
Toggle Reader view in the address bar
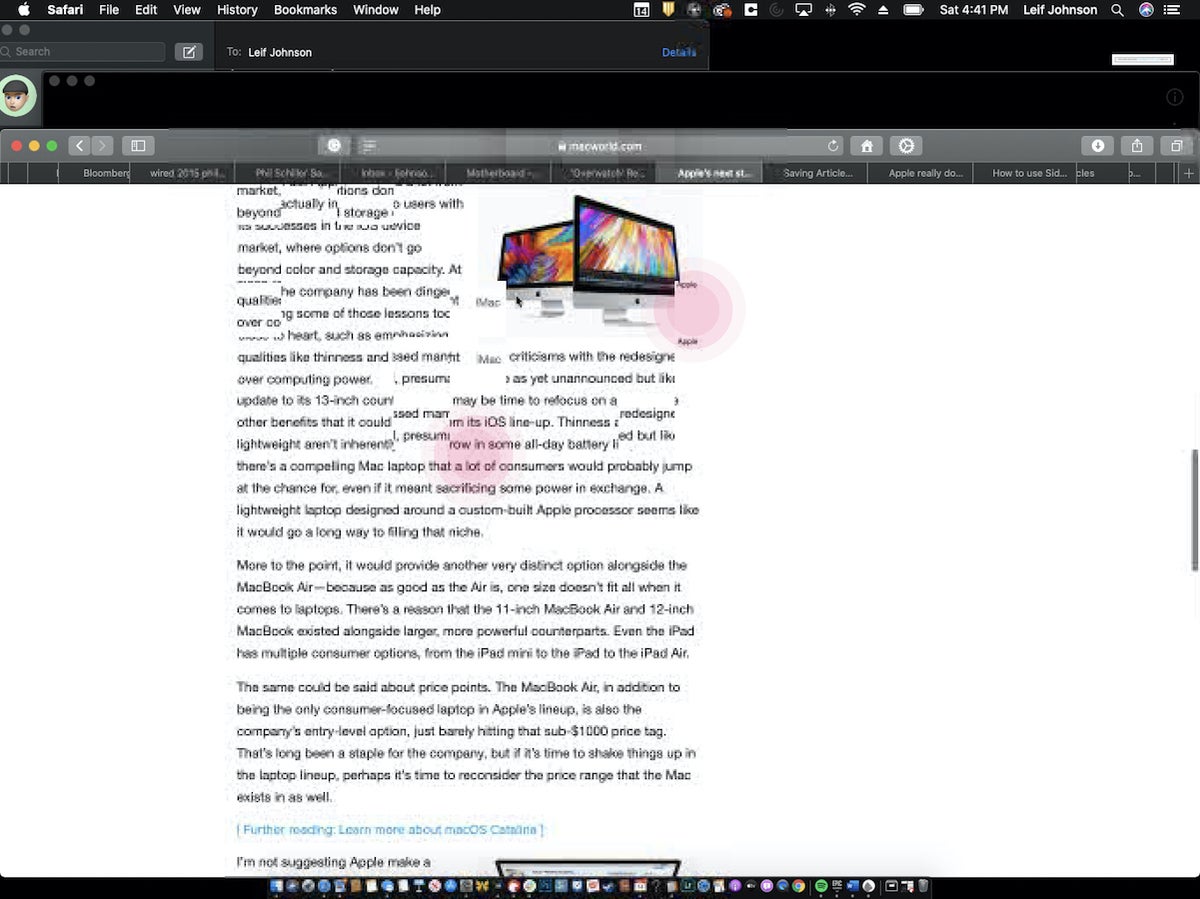(369, 146)
